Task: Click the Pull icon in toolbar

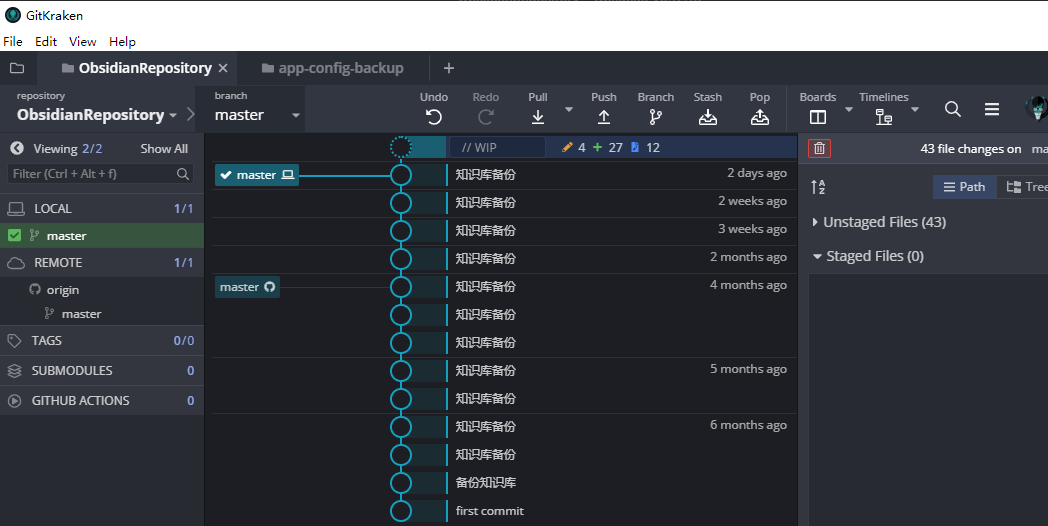Action: [538, 116]
